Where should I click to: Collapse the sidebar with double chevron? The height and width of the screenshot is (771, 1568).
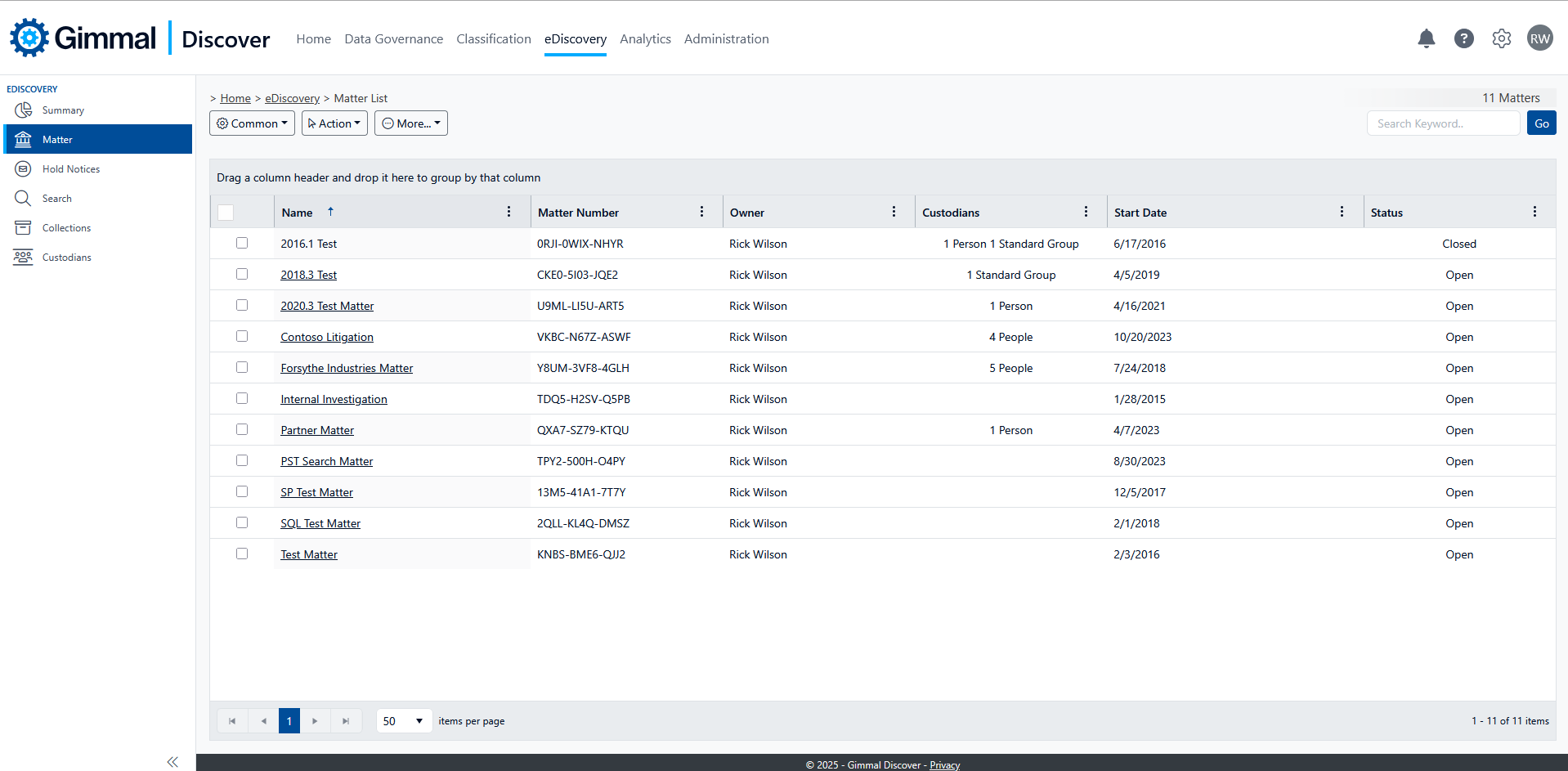pos(172,762)
